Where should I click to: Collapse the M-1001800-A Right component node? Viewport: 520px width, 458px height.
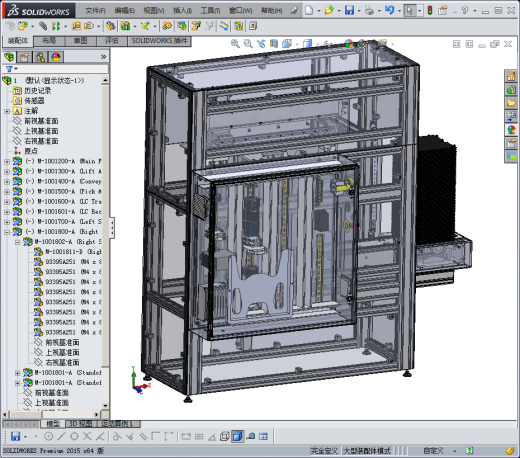click(7, 232)
